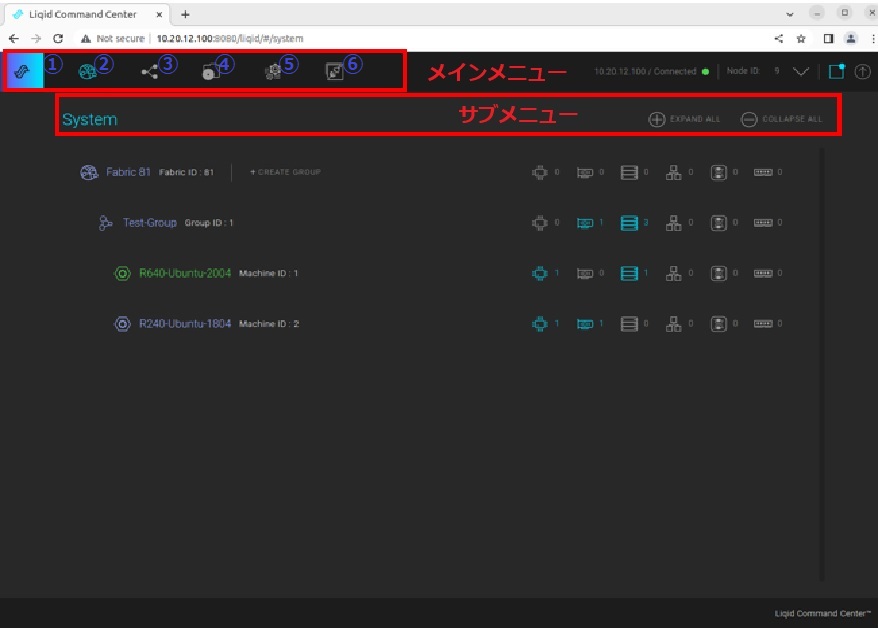The height and width of the screenshot is (628, 878).
Task: Click the browser address bar URL
Action: (230, 39)
